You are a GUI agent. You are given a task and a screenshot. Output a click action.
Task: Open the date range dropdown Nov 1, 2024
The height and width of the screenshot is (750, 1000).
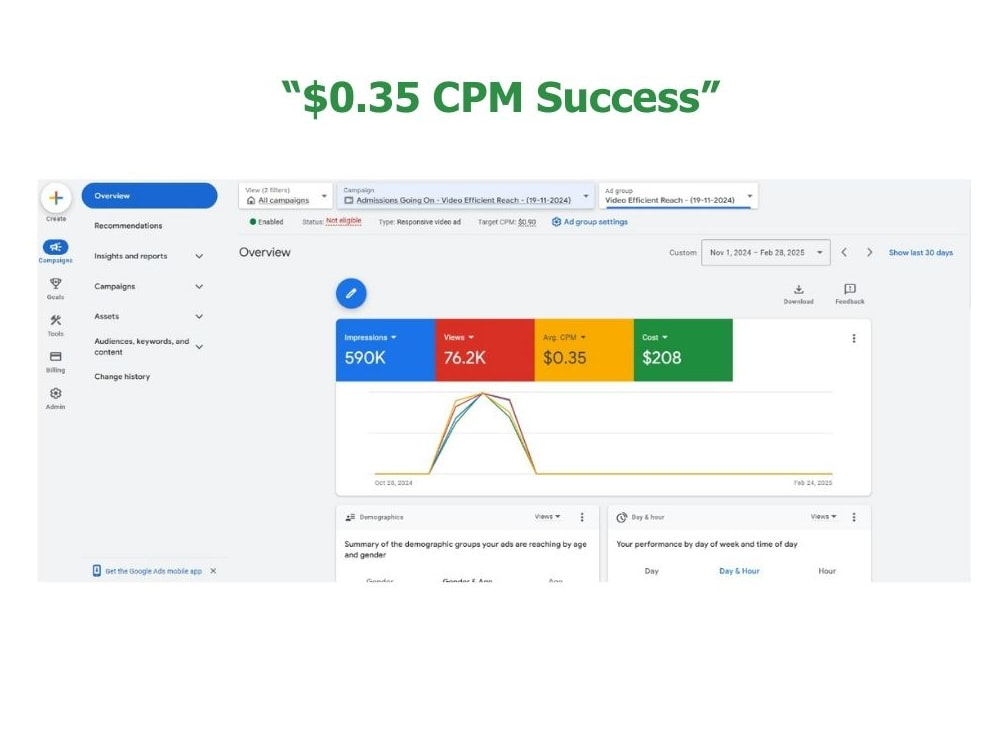(x=765, y=253)
